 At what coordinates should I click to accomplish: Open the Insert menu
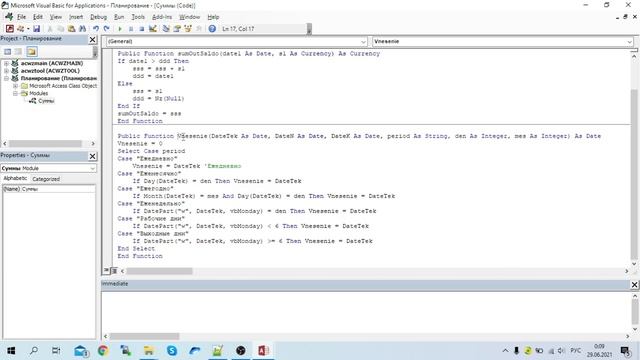[76, 17]
